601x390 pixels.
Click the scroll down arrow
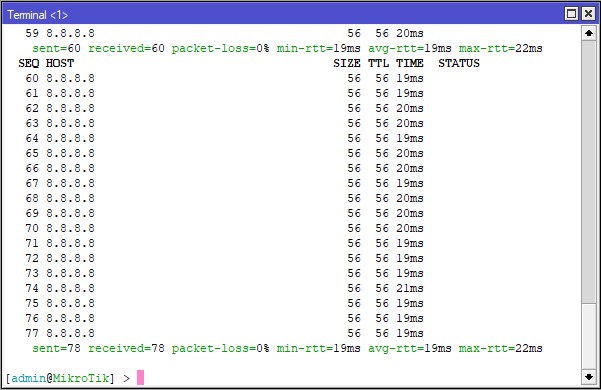click(x=589, y=377)
